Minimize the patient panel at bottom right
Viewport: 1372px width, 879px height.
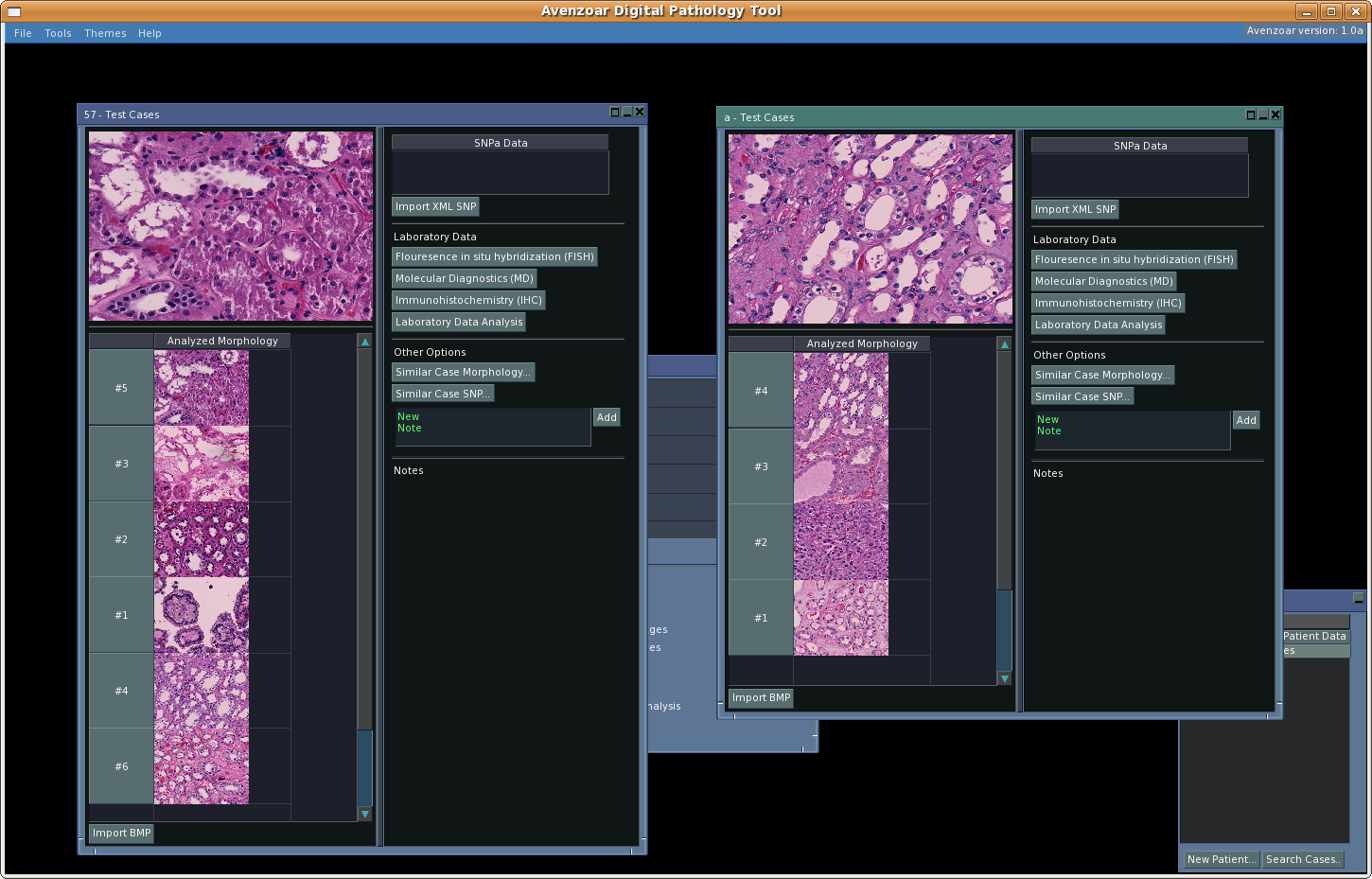click(x=1358, y=598)
